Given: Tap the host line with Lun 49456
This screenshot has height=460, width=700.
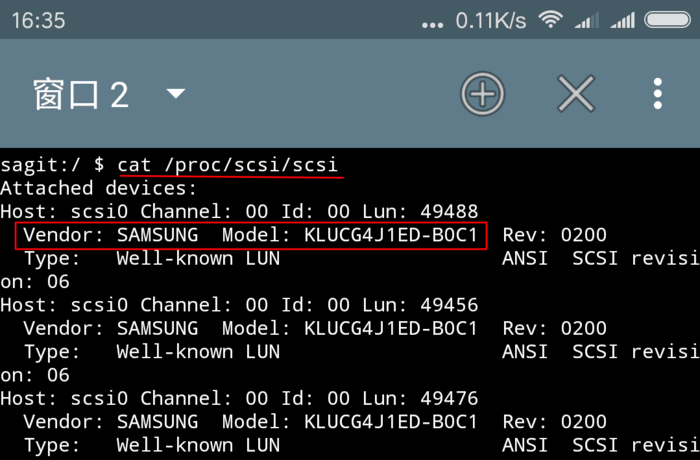Looking at the screenshot, I should (239, 304).
